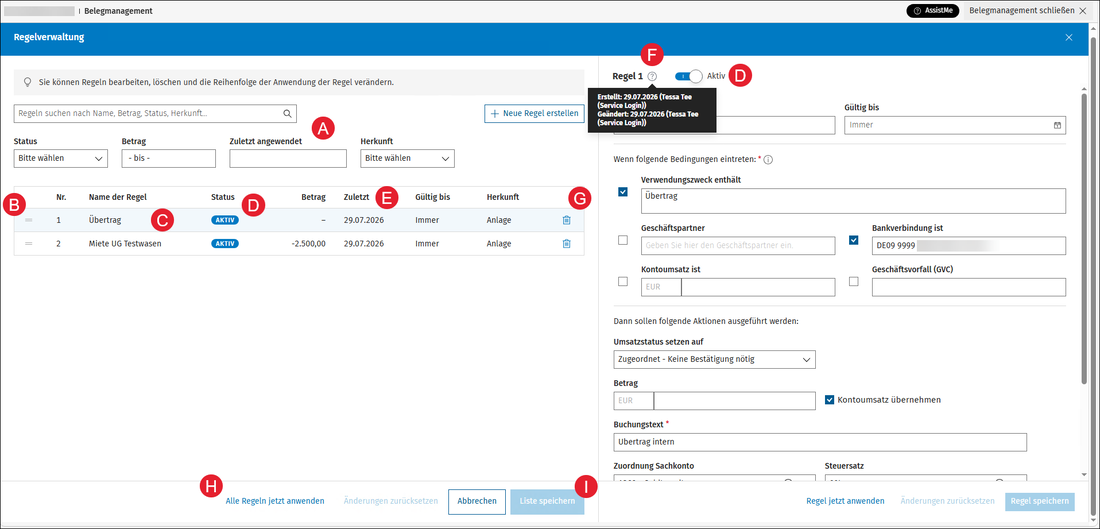Show info icon next to conditions heading
1100x529 pixels.
pos(768,159)
